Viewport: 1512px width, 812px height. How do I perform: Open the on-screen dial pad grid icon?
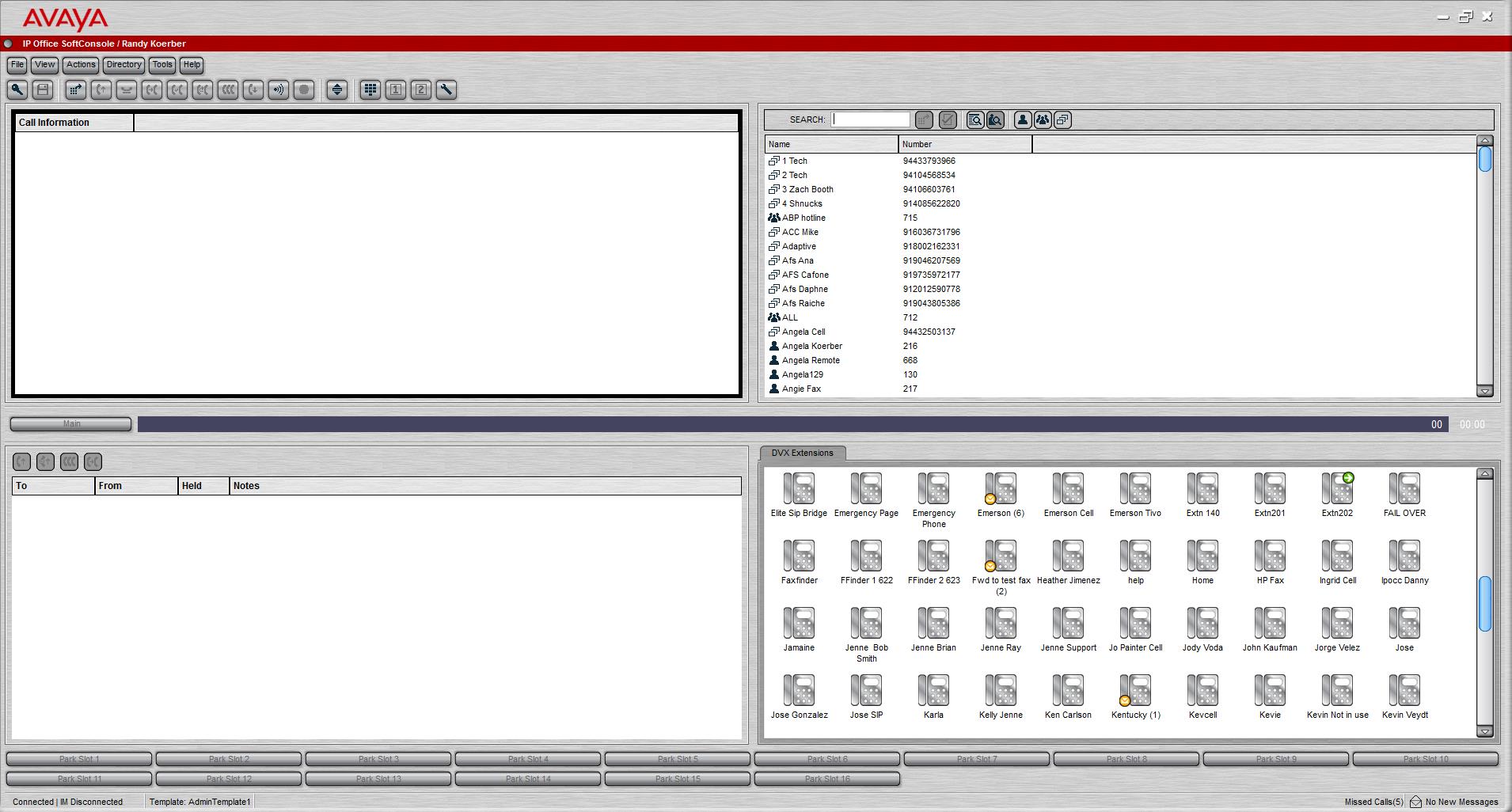click(370, 90)
